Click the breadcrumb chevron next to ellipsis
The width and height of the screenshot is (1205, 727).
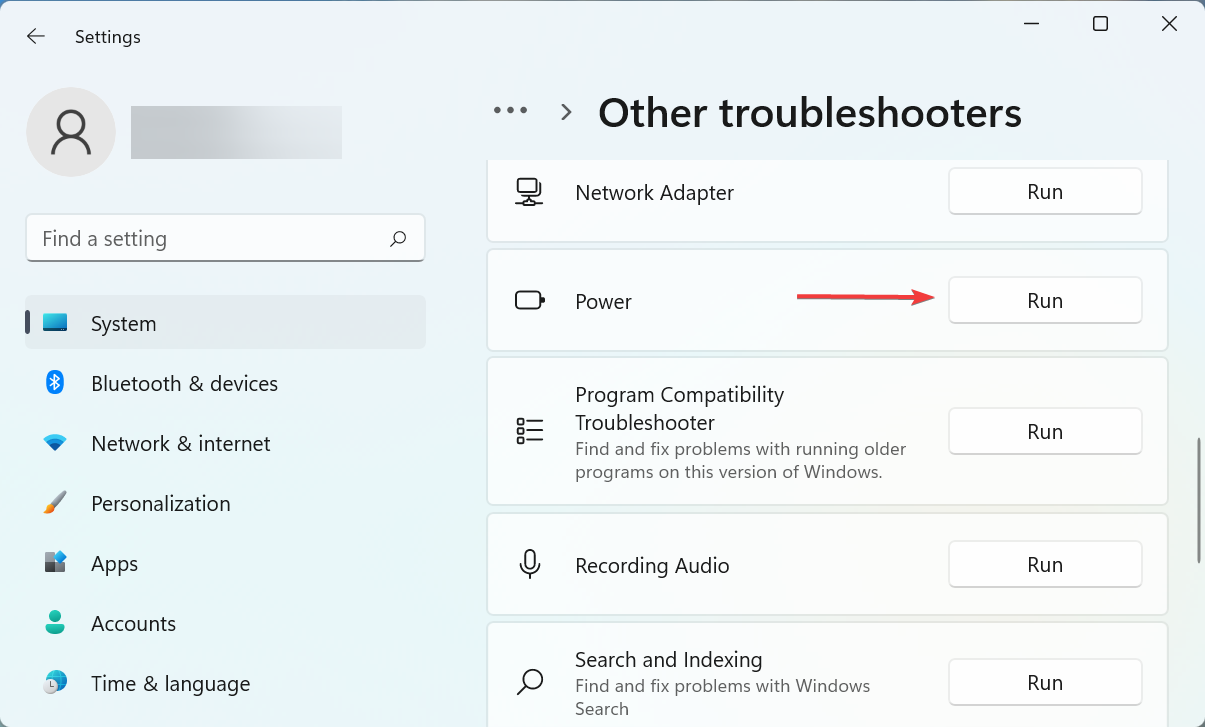[566, 112]
